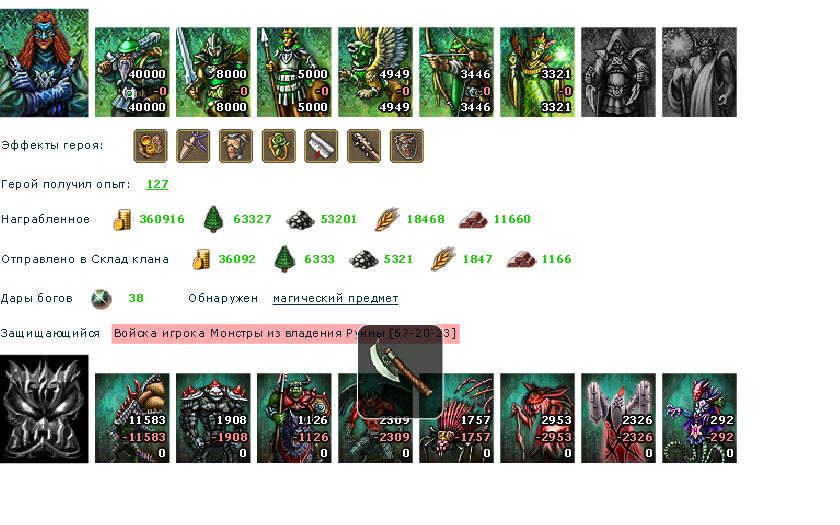Click the face-shield hero effect icon

[407, 146]
